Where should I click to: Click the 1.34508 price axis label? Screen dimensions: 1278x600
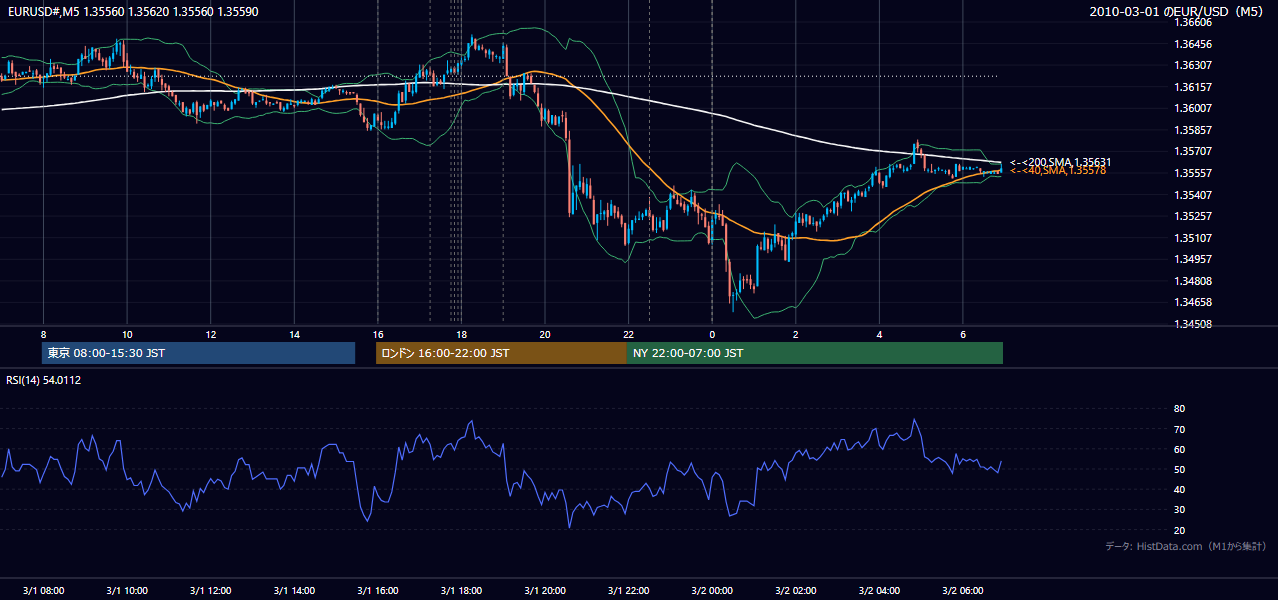pos(1194,324)
